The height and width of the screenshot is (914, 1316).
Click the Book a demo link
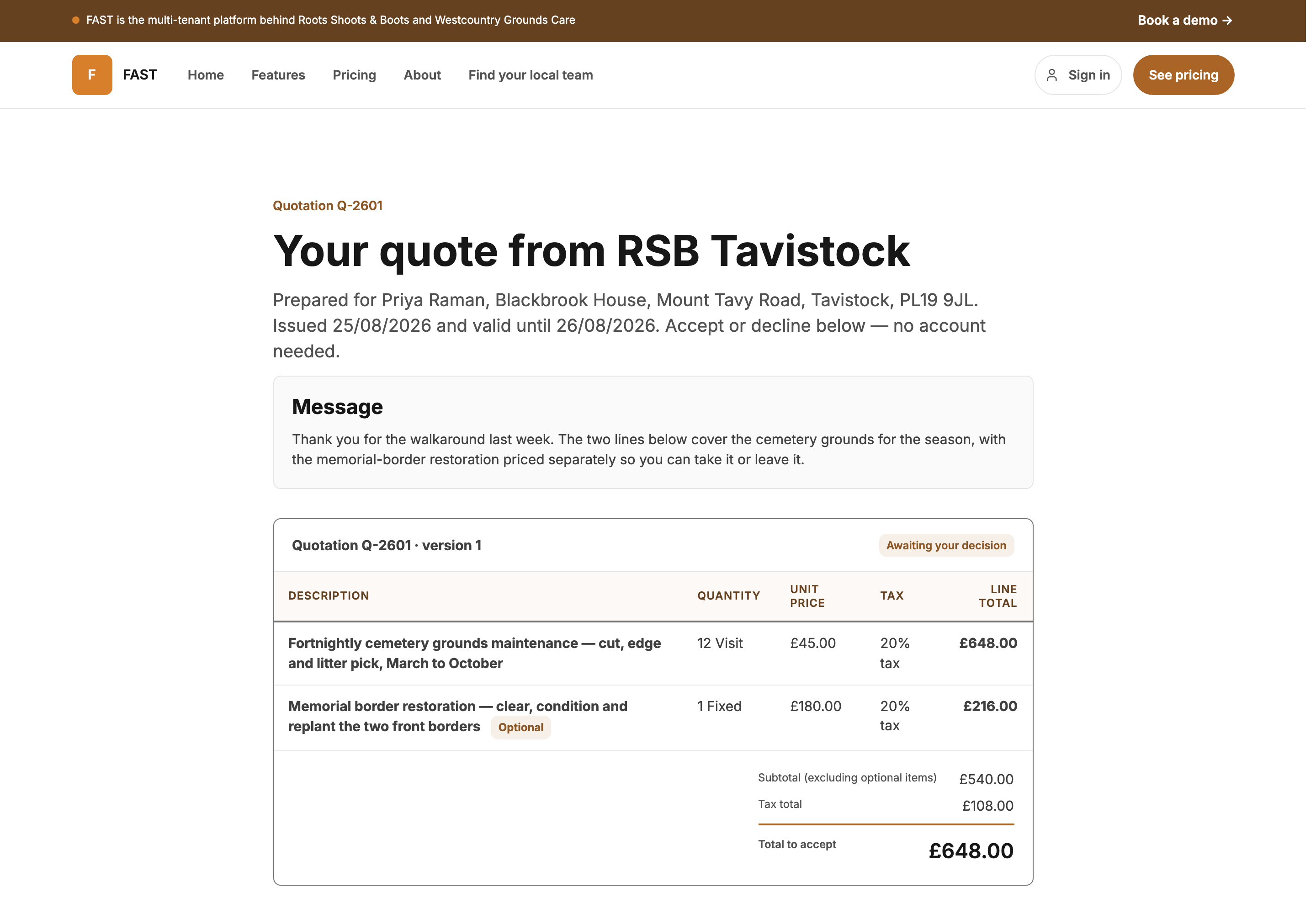[x=1184, y=21]
